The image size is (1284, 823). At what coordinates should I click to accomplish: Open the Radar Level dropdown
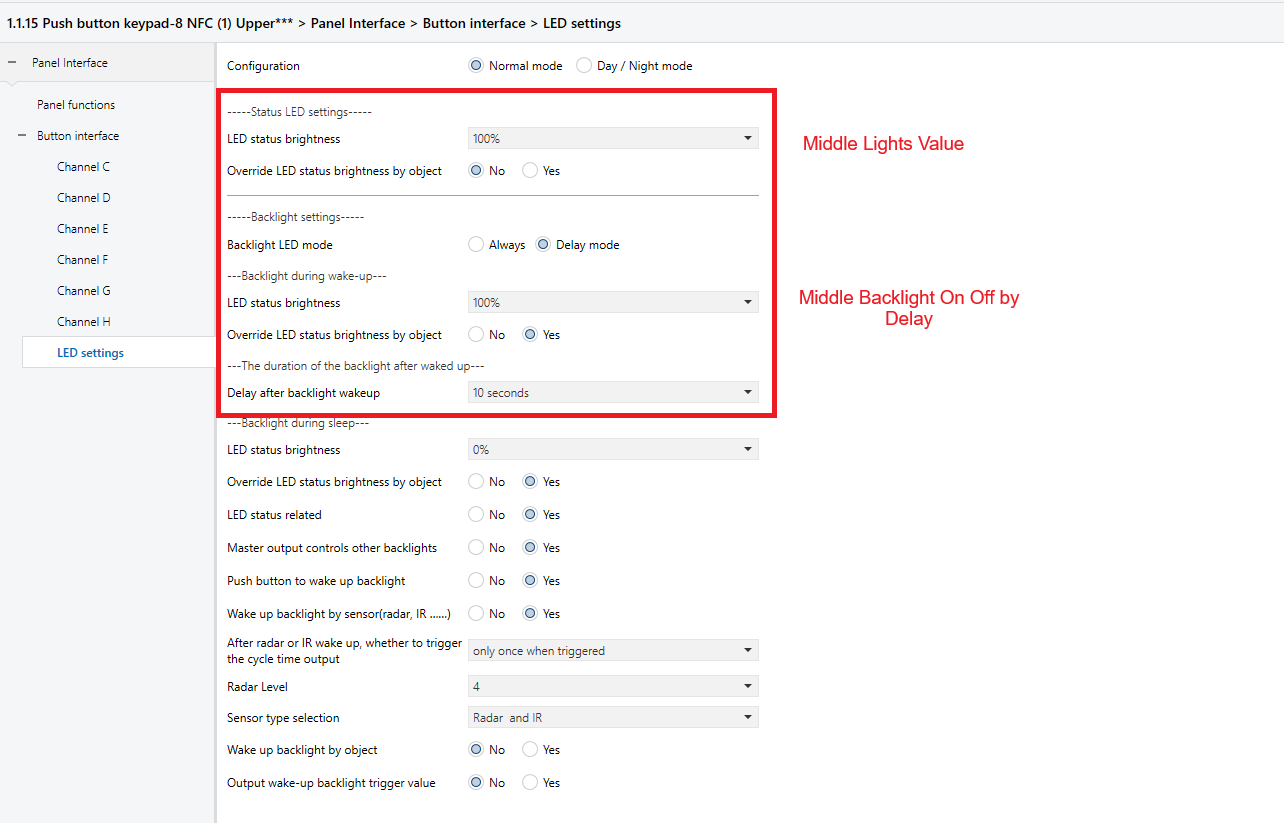pyautogui.click(x=612, y=686)
